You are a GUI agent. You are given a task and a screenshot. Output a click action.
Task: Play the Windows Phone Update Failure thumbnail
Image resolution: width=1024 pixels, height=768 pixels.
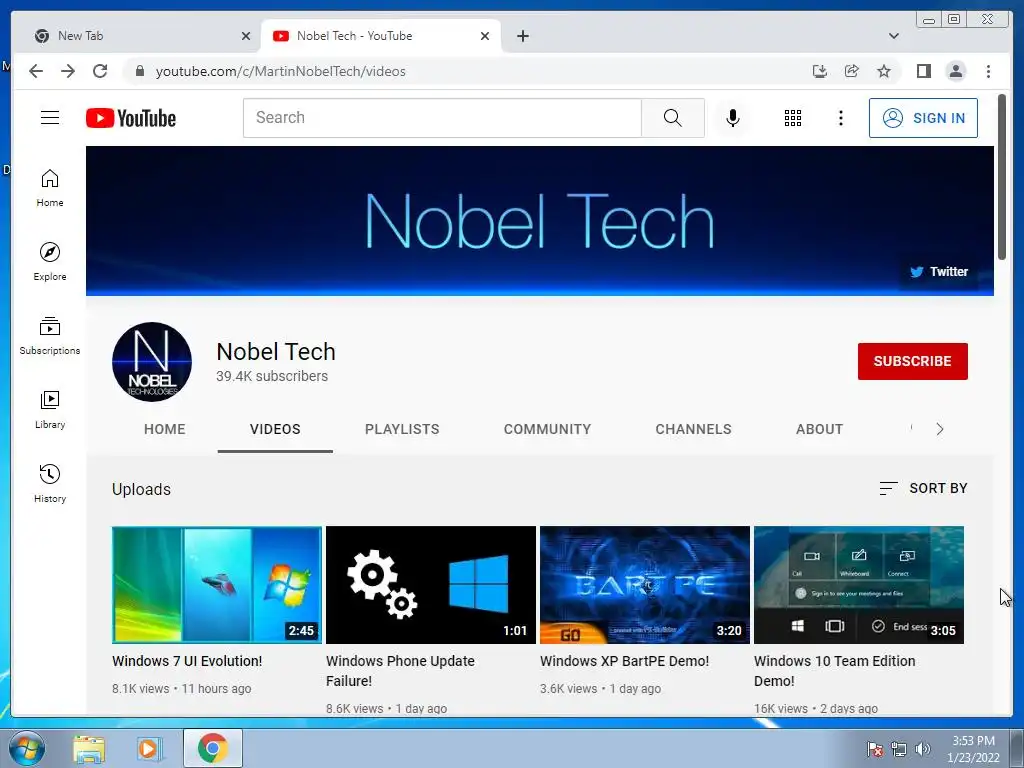click(431, 585)
